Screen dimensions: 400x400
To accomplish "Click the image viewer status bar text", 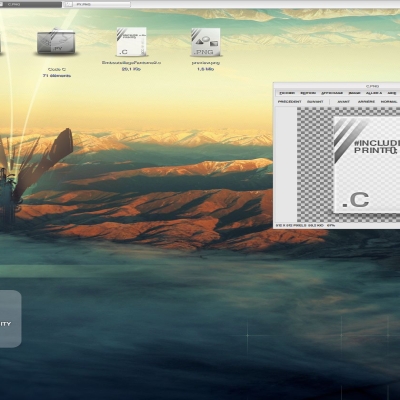I will tap(305, 226).
